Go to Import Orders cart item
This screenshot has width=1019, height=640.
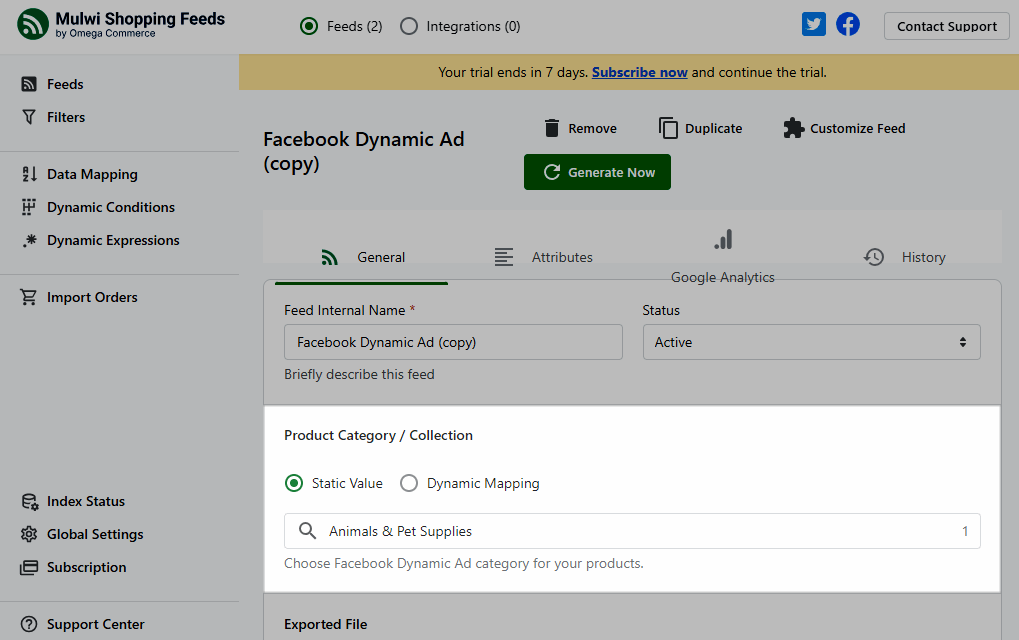point(92,297)
